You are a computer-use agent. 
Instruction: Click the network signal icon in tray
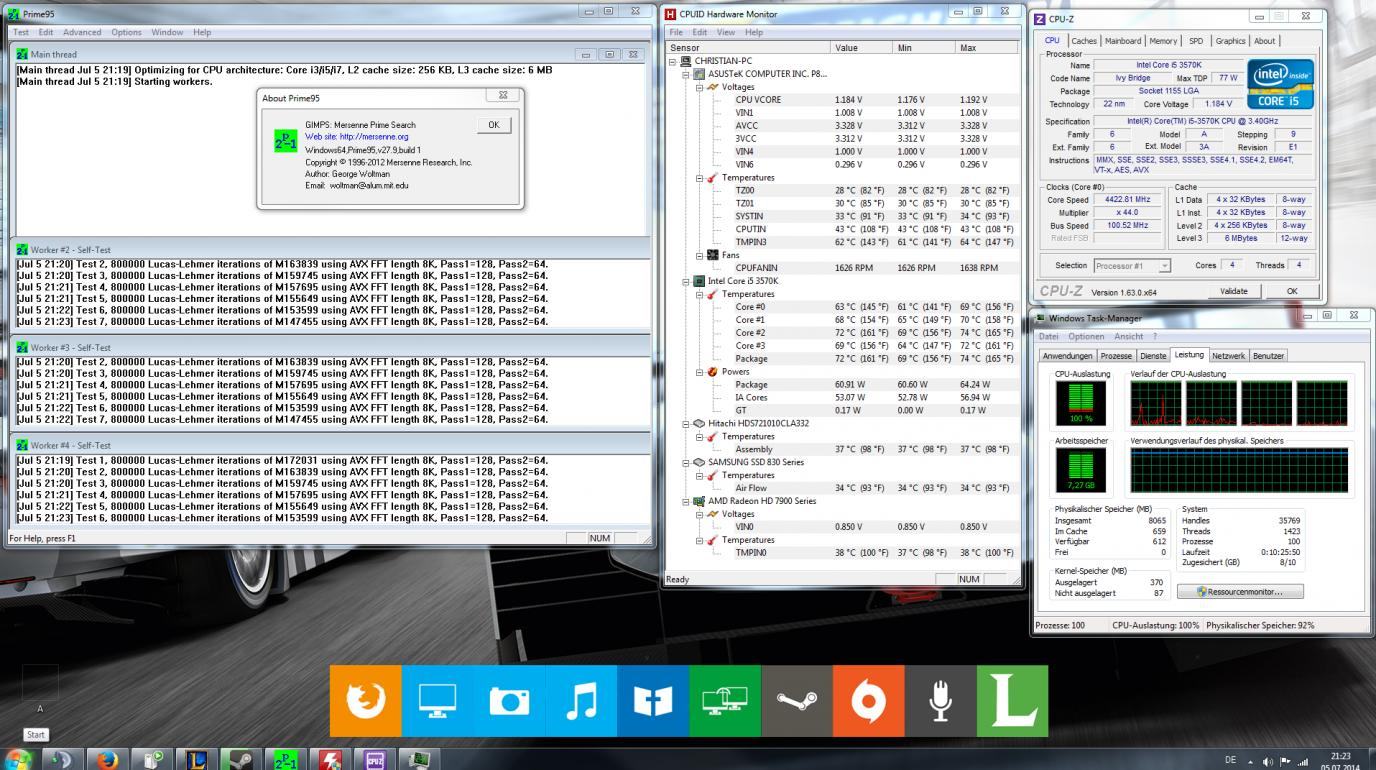point(1302,760)
